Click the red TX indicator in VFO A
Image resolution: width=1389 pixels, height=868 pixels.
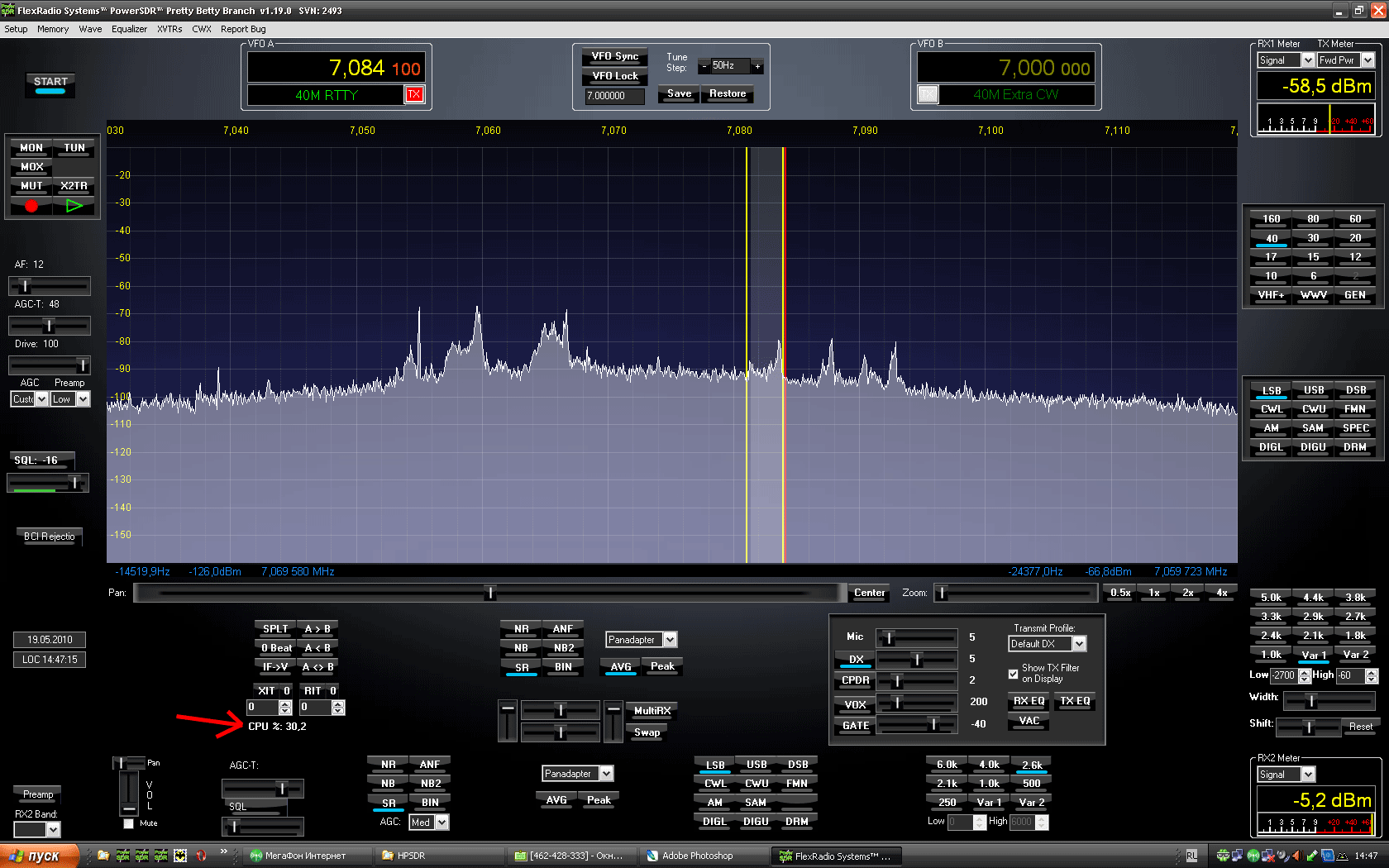[x=414, y=94]
